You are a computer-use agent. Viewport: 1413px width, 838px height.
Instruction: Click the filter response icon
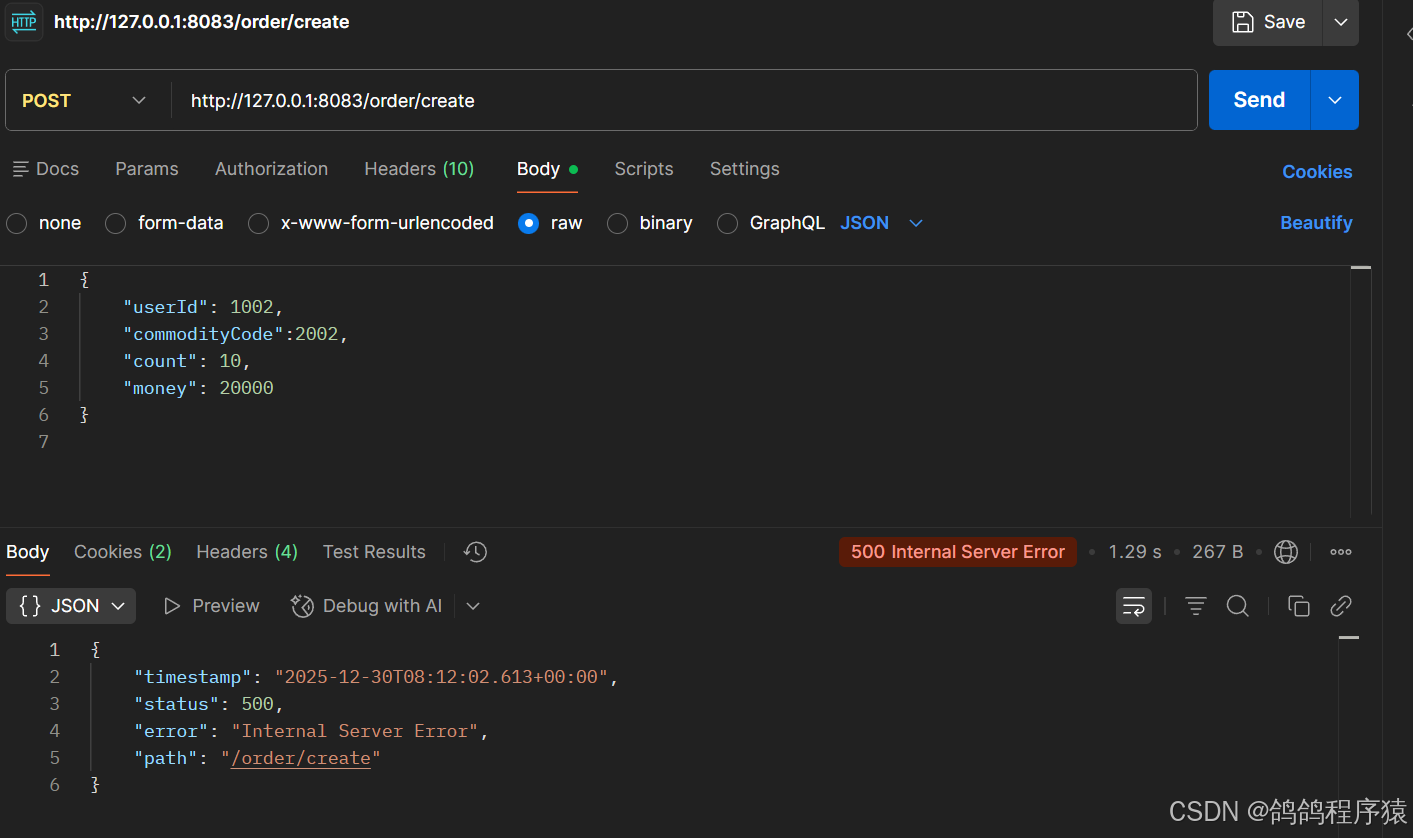tap(1196, 606)
